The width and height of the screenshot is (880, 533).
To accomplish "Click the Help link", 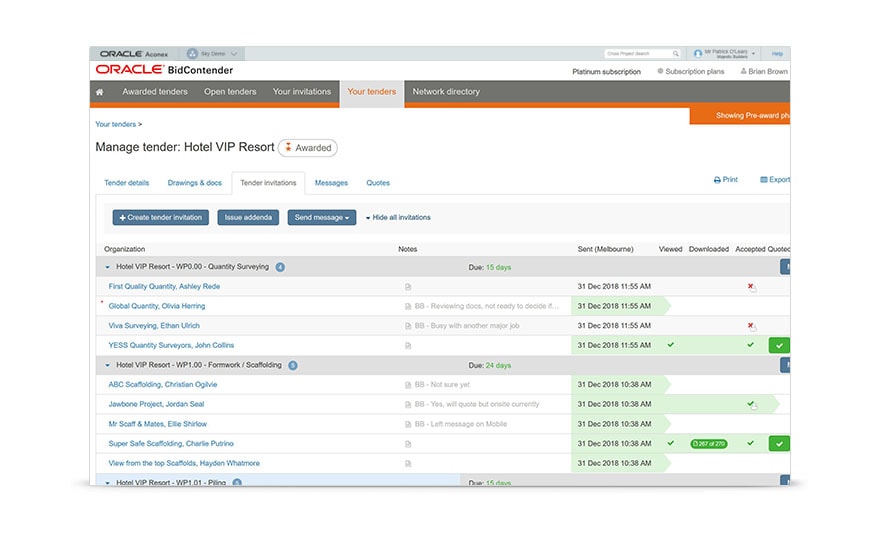I will point(777,54).
